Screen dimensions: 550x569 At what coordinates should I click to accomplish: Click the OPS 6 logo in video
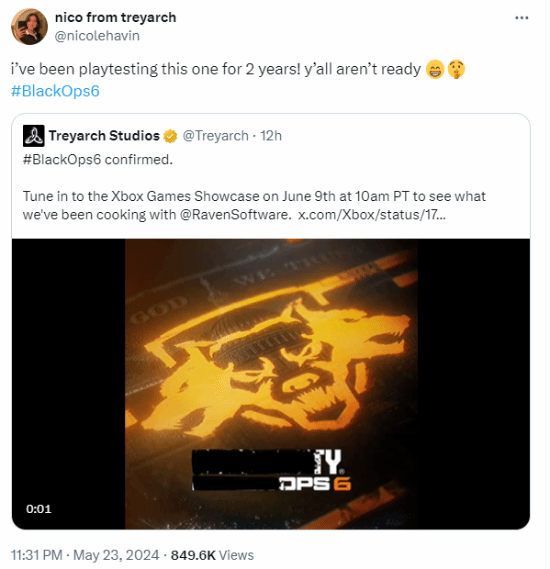pyautogui.click(x=315, y=484)
